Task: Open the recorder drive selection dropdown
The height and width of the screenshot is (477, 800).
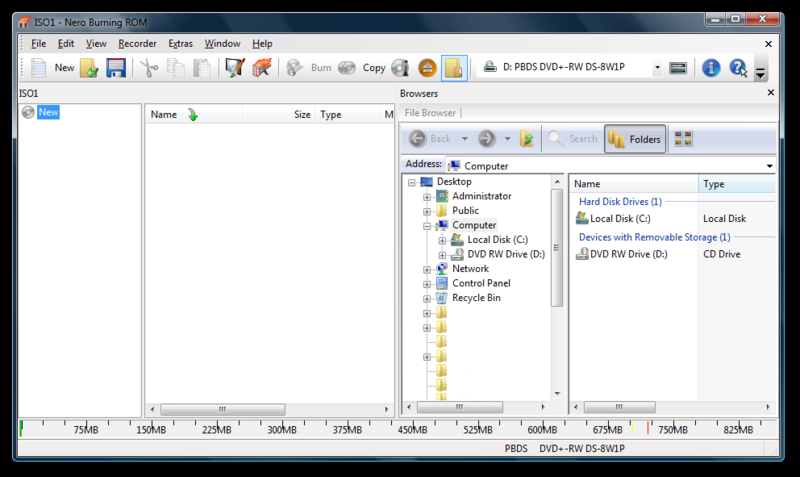Action: click(657, 68)
